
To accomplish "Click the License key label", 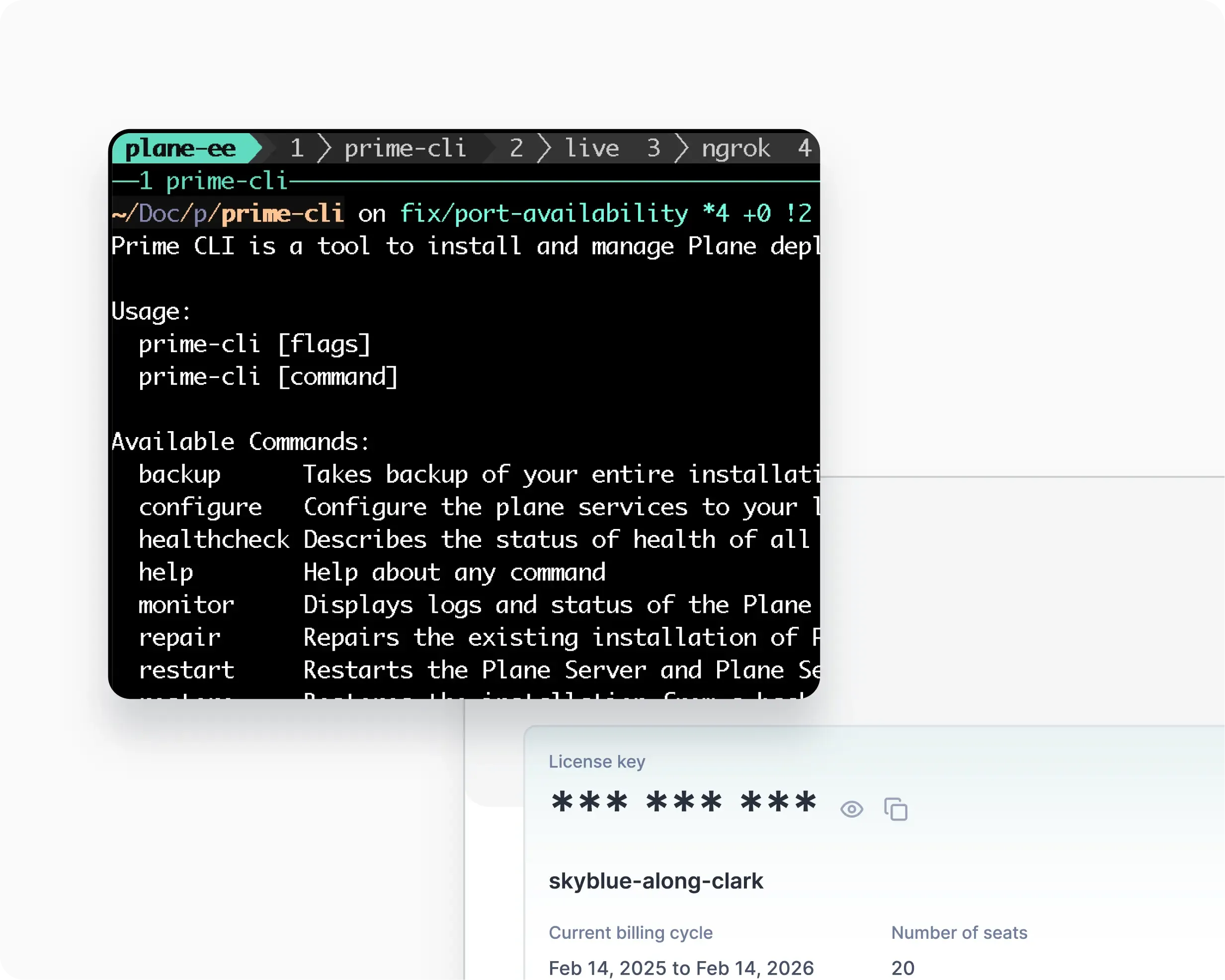I will [x=596, y=761].
